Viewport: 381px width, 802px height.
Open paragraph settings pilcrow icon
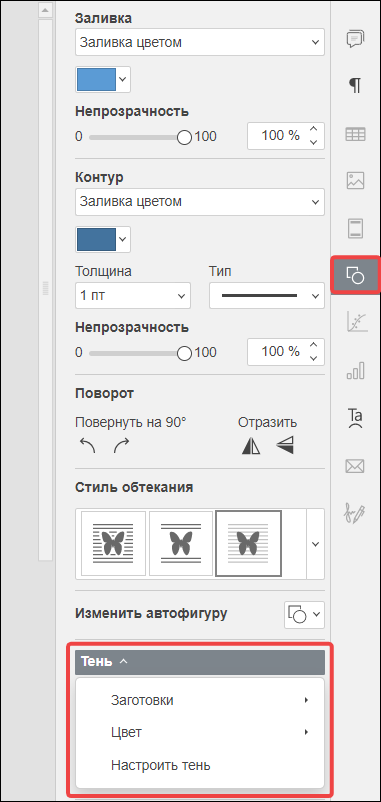click(355, 86)
